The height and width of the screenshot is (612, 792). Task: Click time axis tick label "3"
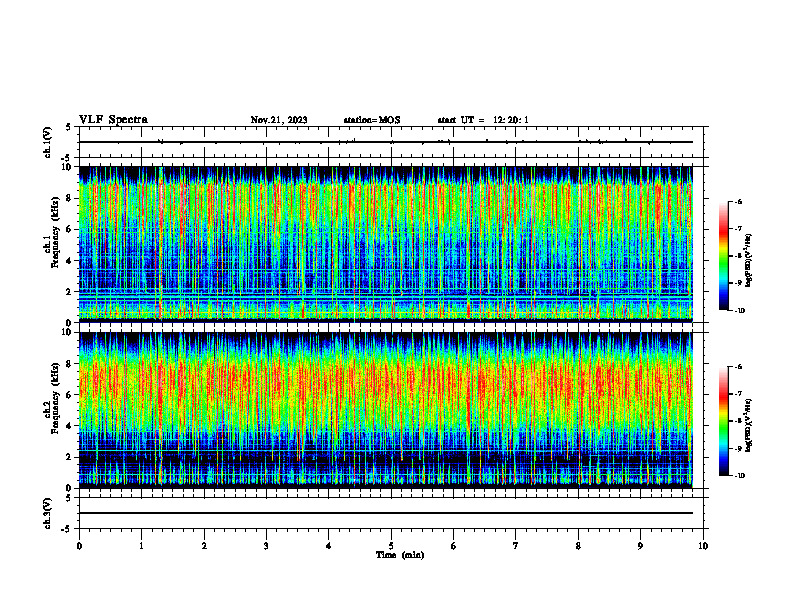(266, 546)
